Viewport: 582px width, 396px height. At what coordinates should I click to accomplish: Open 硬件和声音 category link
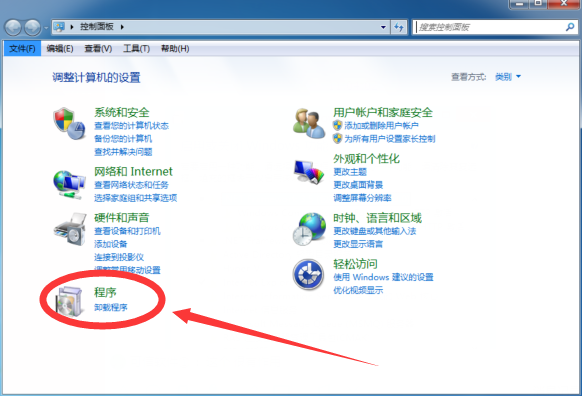click(122, 218)
